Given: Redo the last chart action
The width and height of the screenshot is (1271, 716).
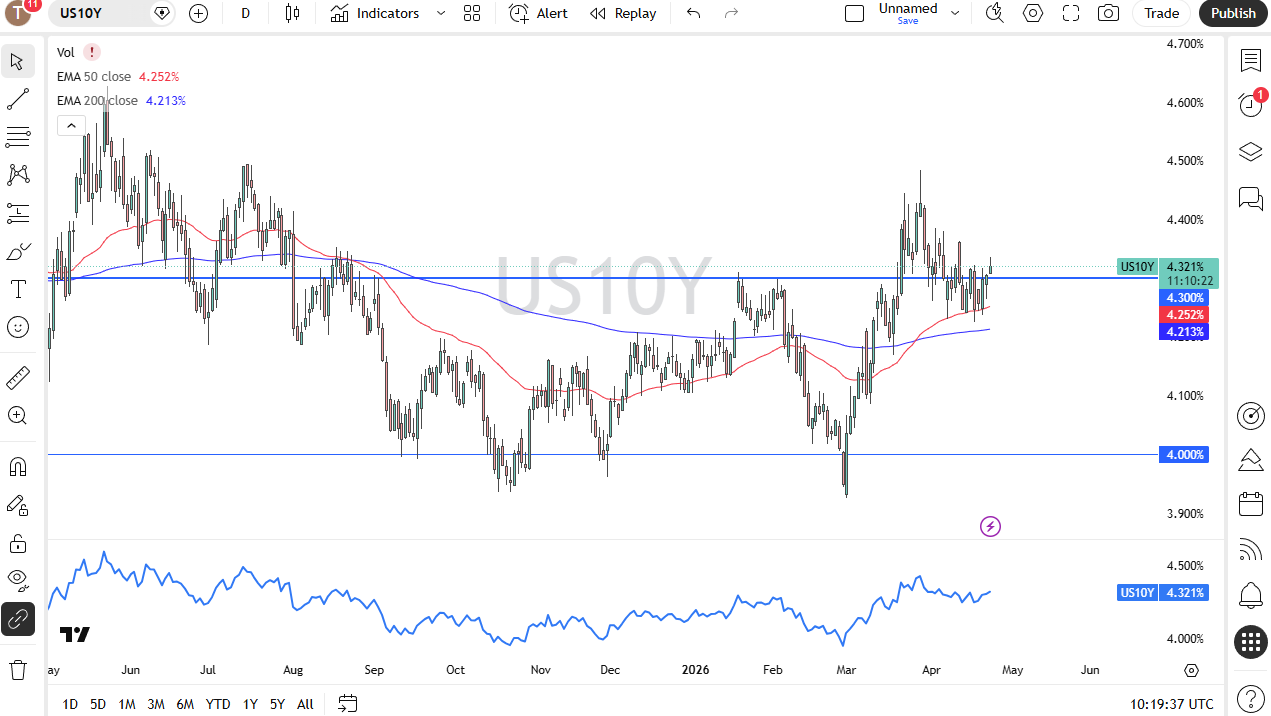Looking at the screenshot, I should (731, 13).
